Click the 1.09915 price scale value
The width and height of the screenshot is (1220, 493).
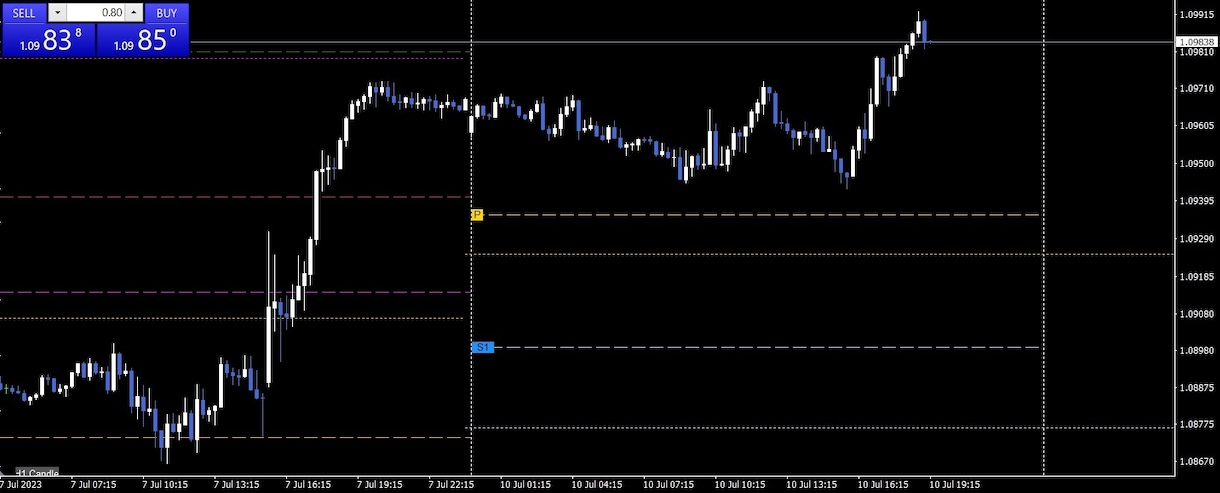pos(1196,15)
